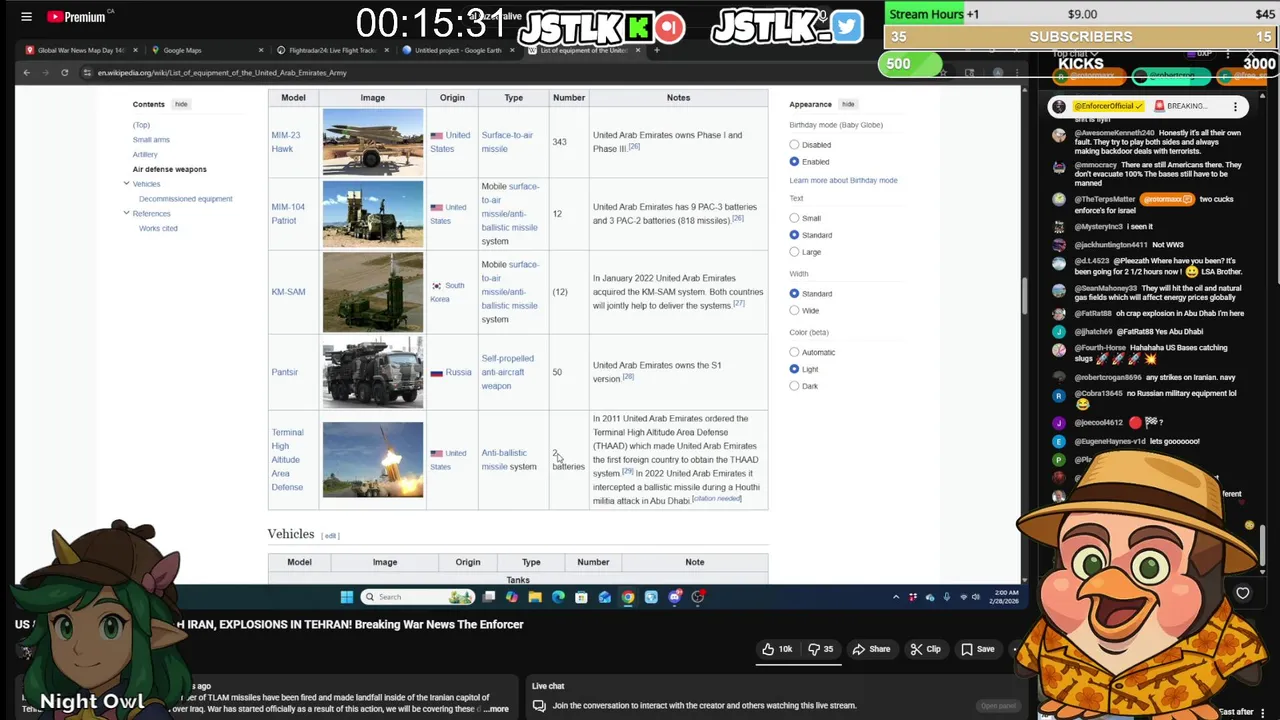
Task: Select Birthday mode Disabled radio
Action: (x=794, y=145)
